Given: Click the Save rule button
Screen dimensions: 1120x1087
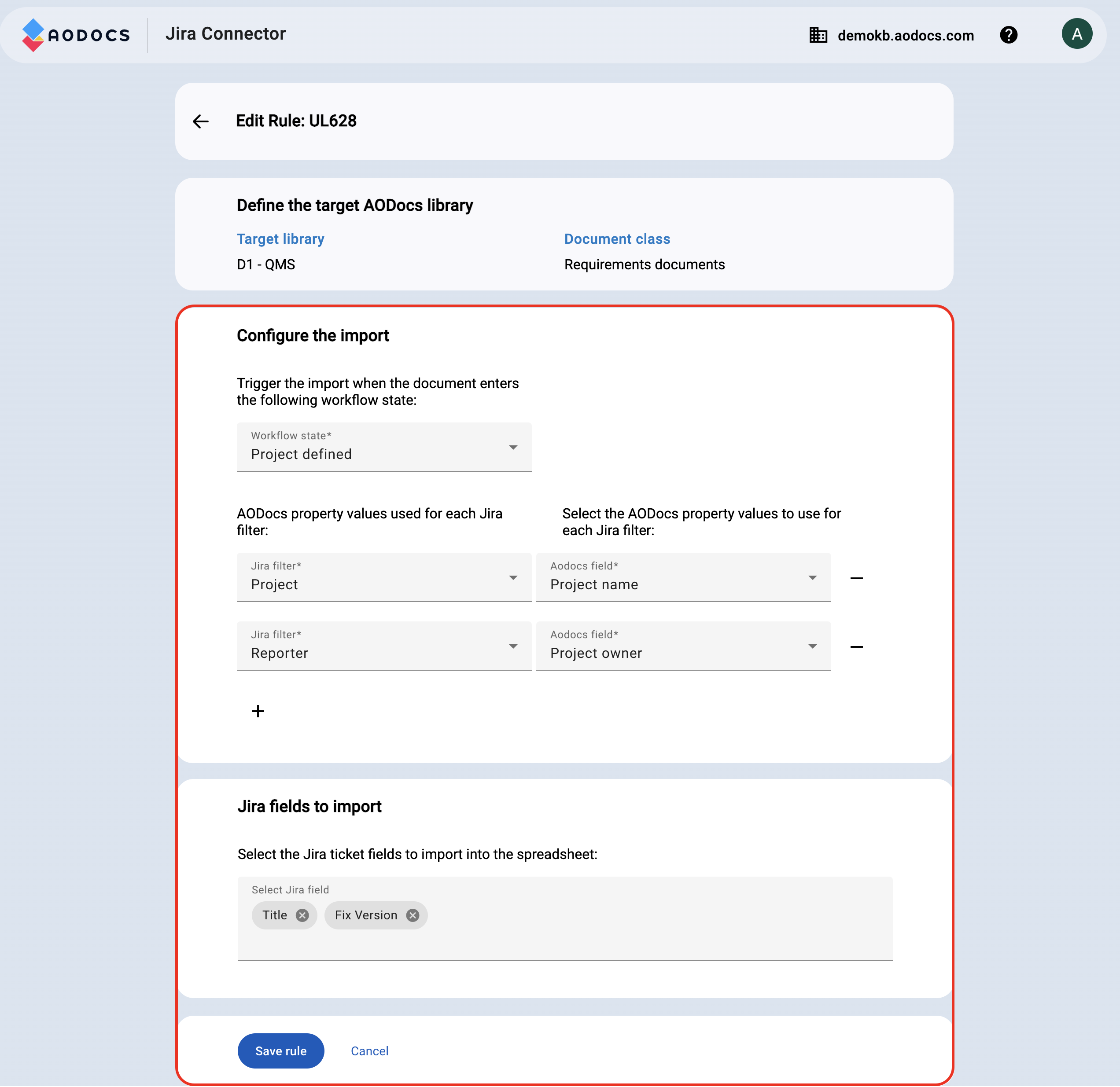Looking at the screenshot, I should click(x=280, y=1050).
